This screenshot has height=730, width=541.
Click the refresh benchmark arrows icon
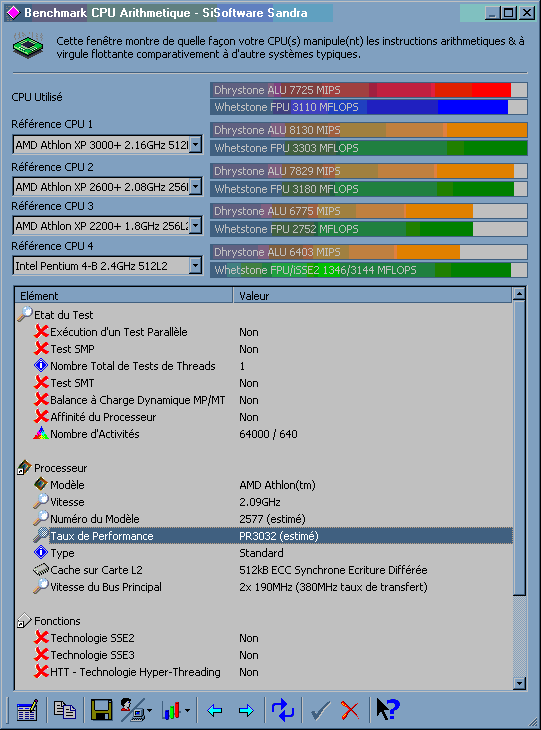(x=283, y=710)
